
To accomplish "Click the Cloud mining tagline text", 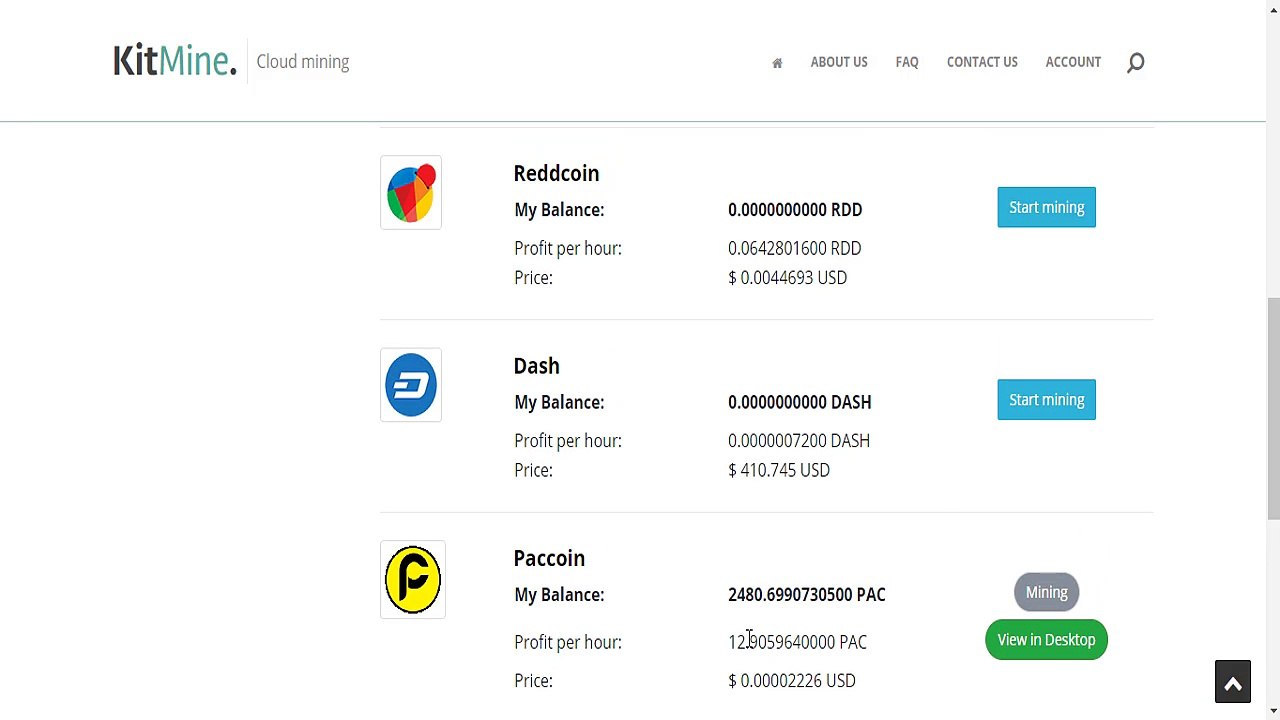I will click(x=303, y=62).
